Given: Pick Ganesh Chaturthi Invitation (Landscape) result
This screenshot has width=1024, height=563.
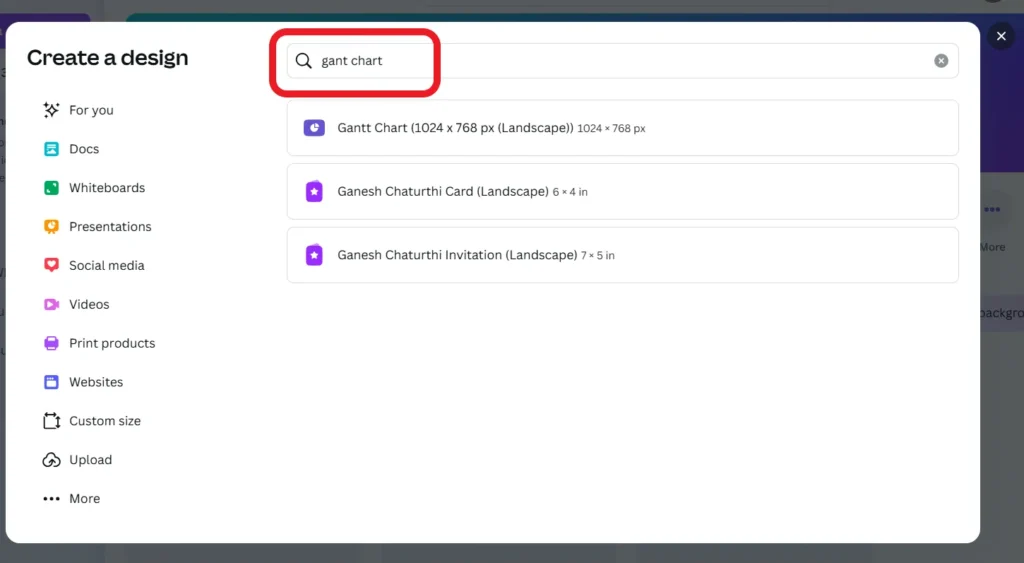Looking at the screenshot, I should pyautogui.click(x=622, y=255).
